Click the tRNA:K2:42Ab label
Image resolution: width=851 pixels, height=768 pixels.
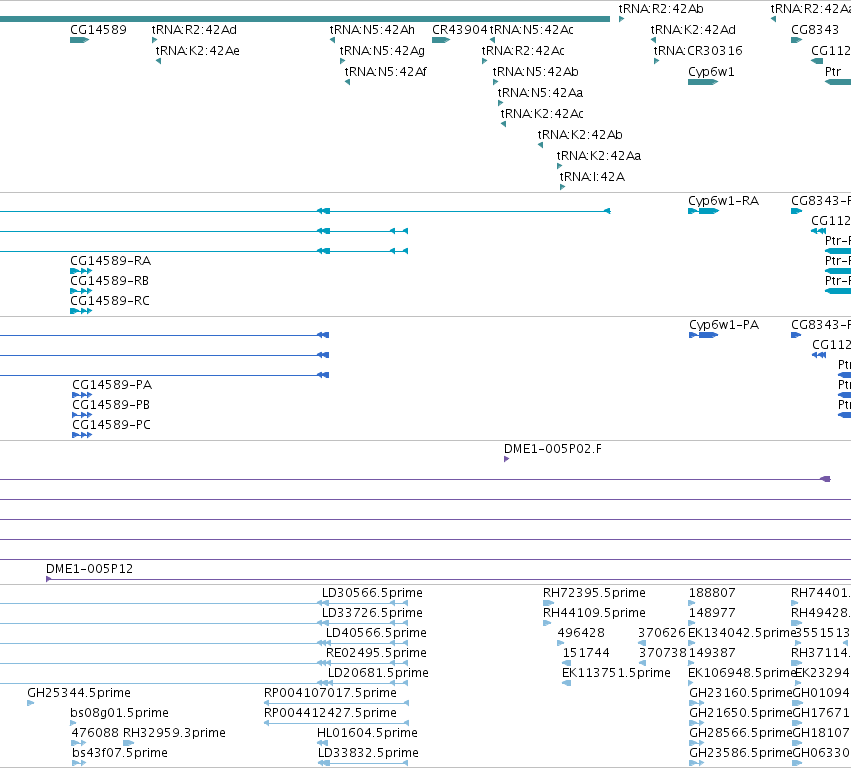pyautogui.click(x=580, y=135)
